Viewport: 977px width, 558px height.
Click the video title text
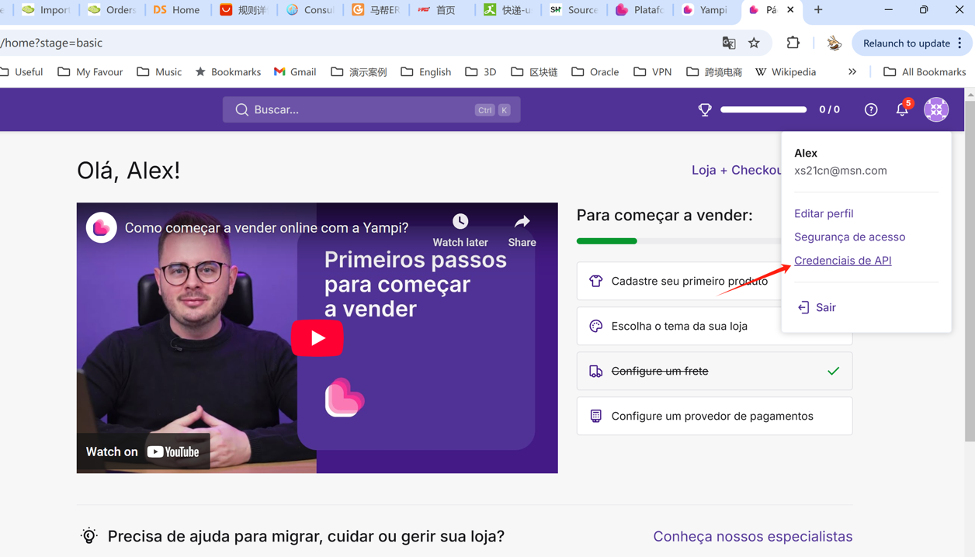[x=267, y=228]
